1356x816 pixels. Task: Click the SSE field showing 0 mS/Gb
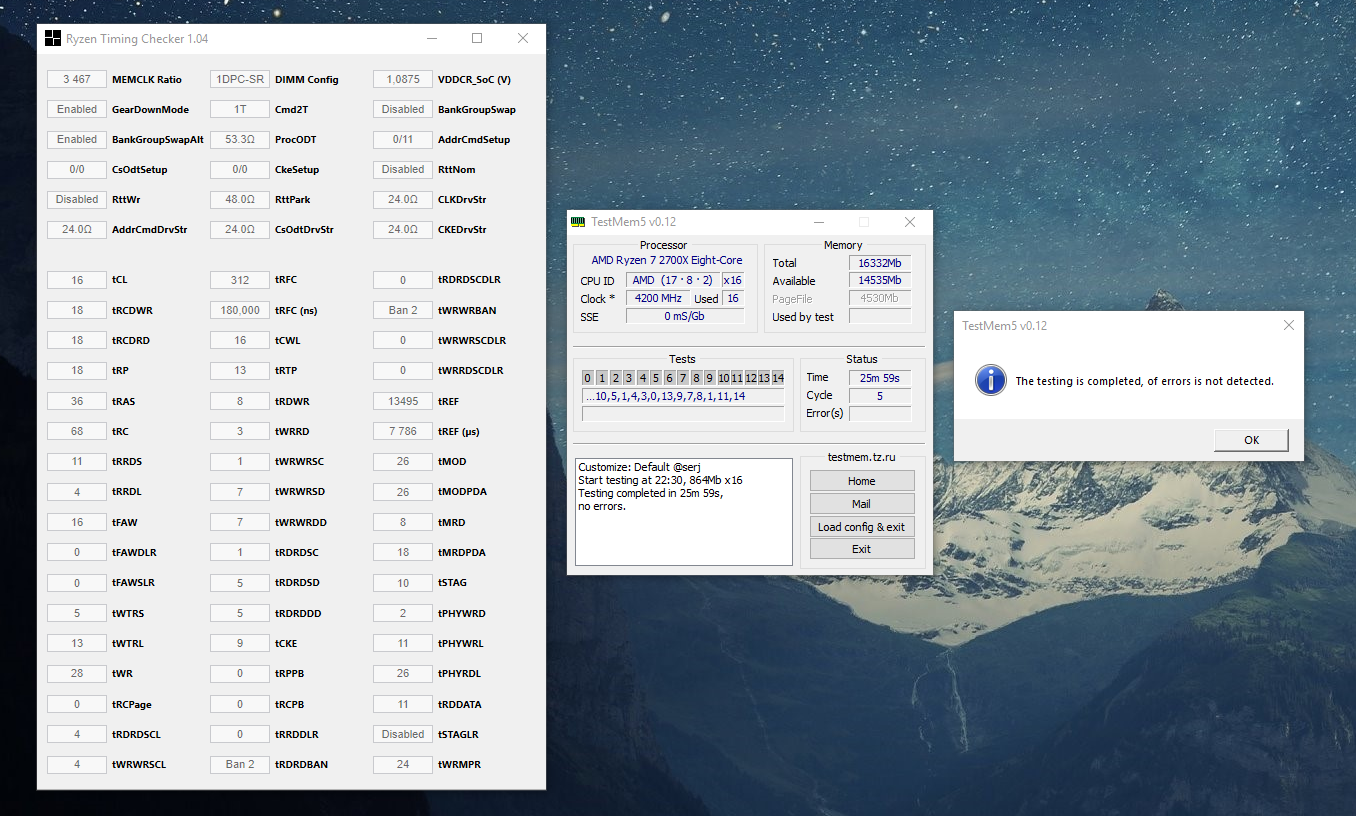point(685,316)
